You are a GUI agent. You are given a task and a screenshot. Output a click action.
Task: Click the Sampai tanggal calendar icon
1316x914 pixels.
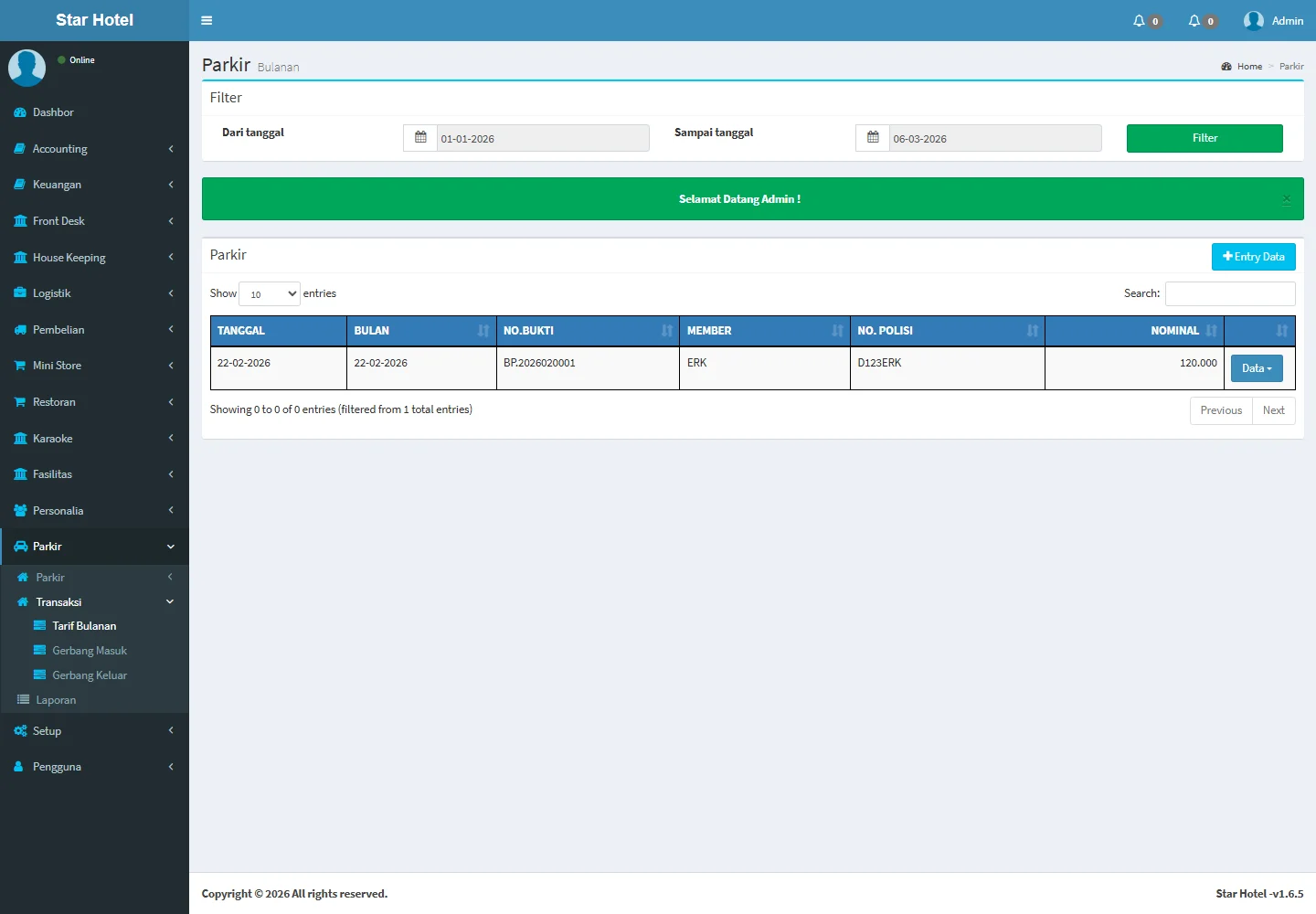pyautogui.click(x=873, y=138)
